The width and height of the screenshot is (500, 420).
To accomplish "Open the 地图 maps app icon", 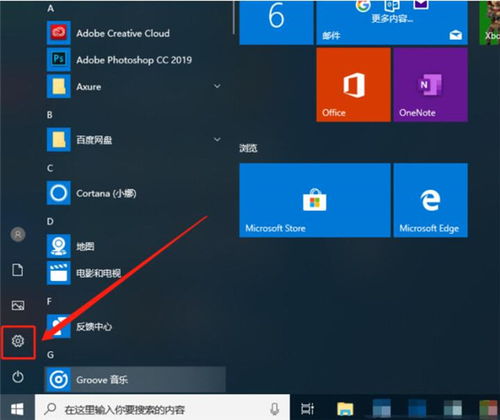I will coord(59,246).
